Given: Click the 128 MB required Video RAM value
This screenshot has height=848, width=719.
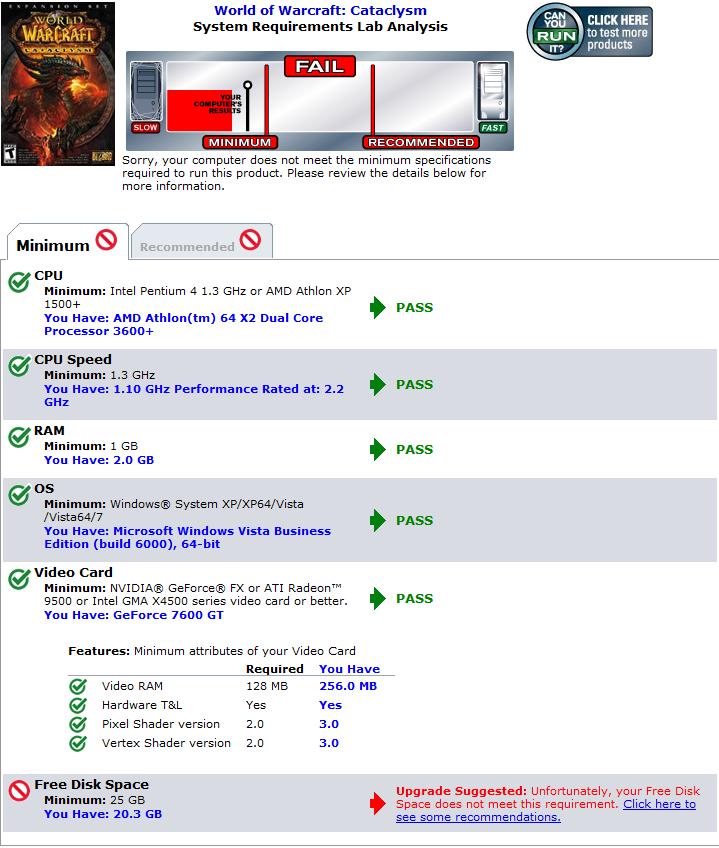Looking at the screenshot, I should coord(267,686).
